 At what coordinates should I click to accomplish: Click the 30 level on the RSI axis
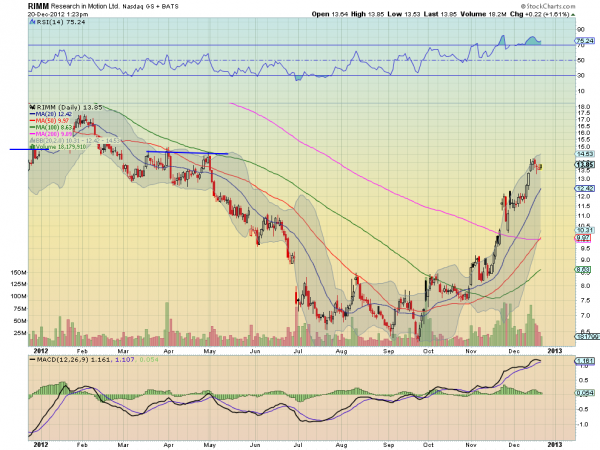pos(581,76)
